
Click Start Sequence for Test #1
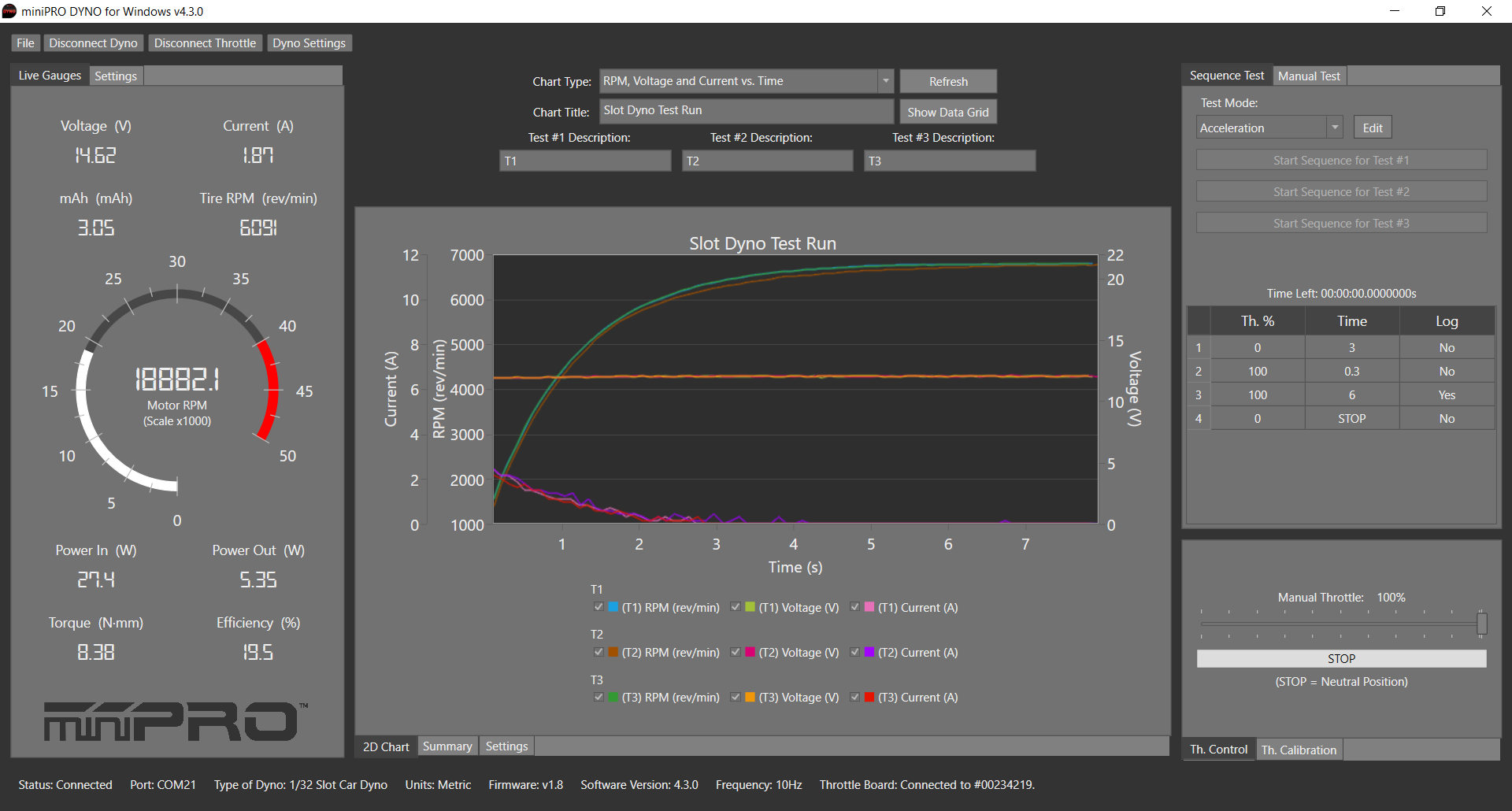[1341, 160]
